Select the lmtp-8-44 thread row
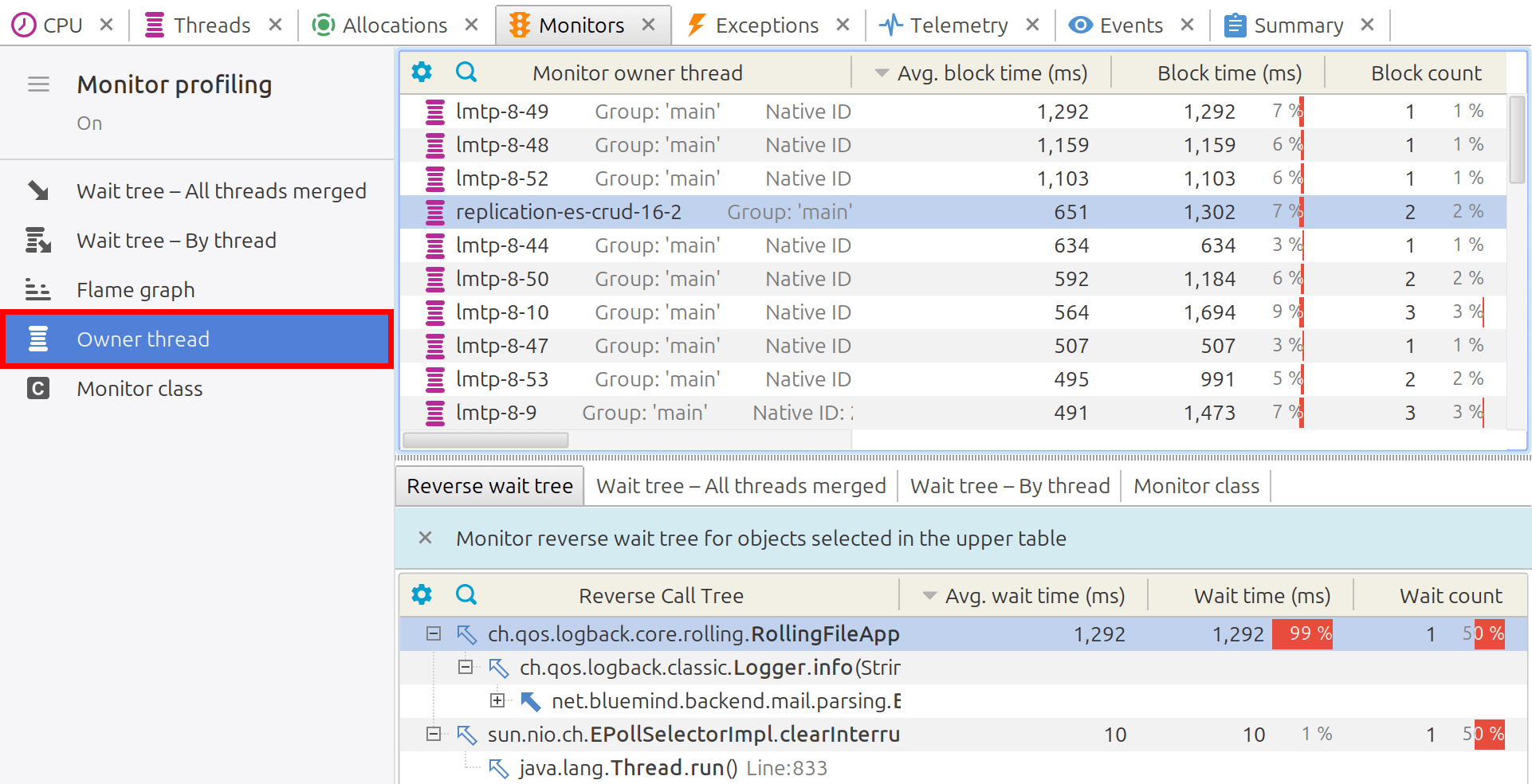The height and width of the screenshot is (784, 1532). click(x=953, y=245)
